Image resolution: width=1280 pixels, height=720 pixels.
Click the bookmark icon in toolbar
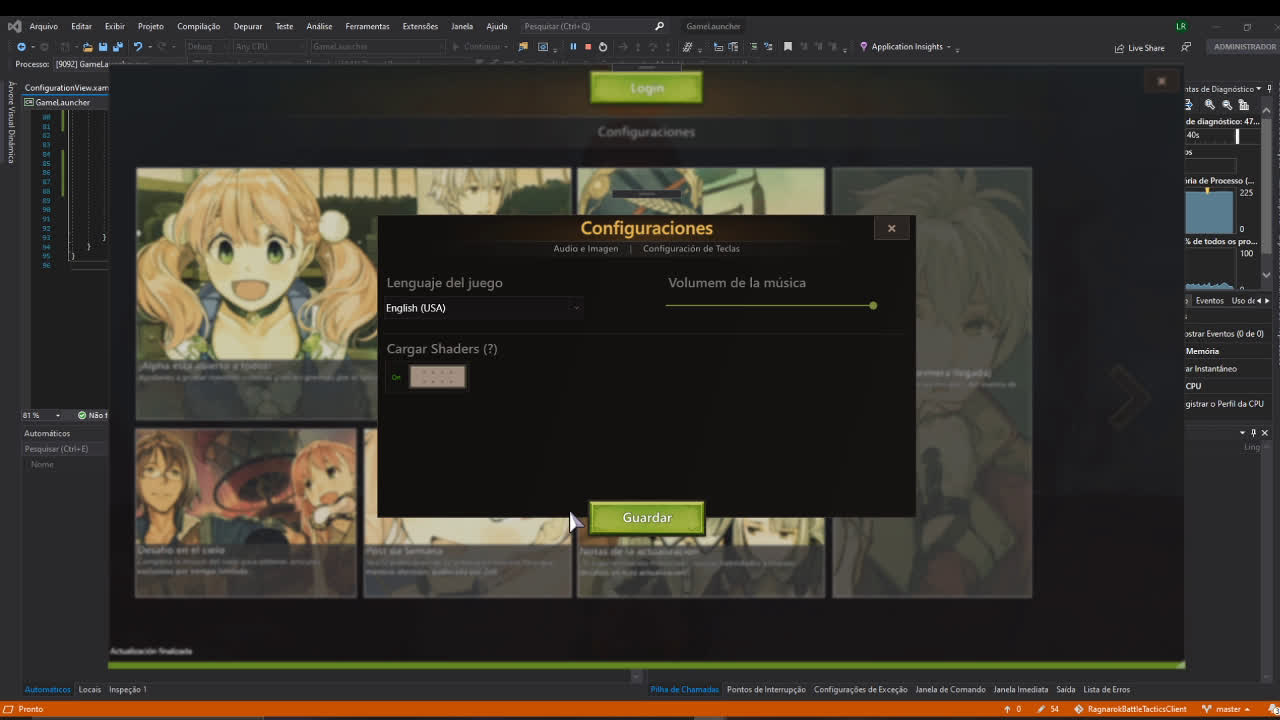point(788,47)
